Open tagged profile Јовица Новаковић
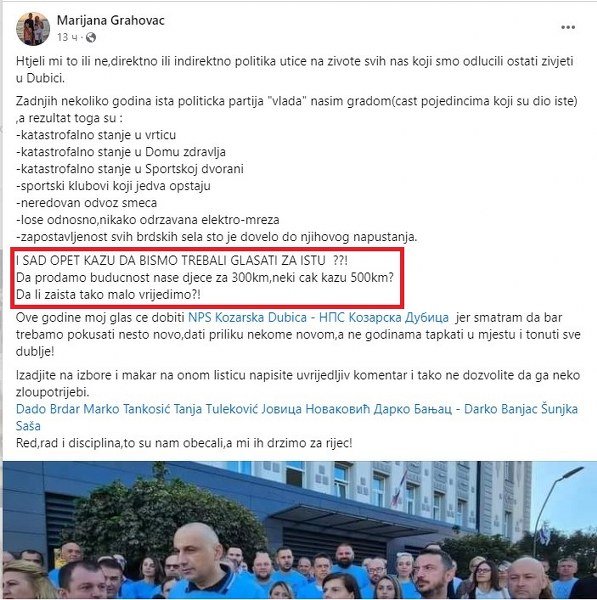This screenshot has height=600, width=597. [x=316, y=409]
